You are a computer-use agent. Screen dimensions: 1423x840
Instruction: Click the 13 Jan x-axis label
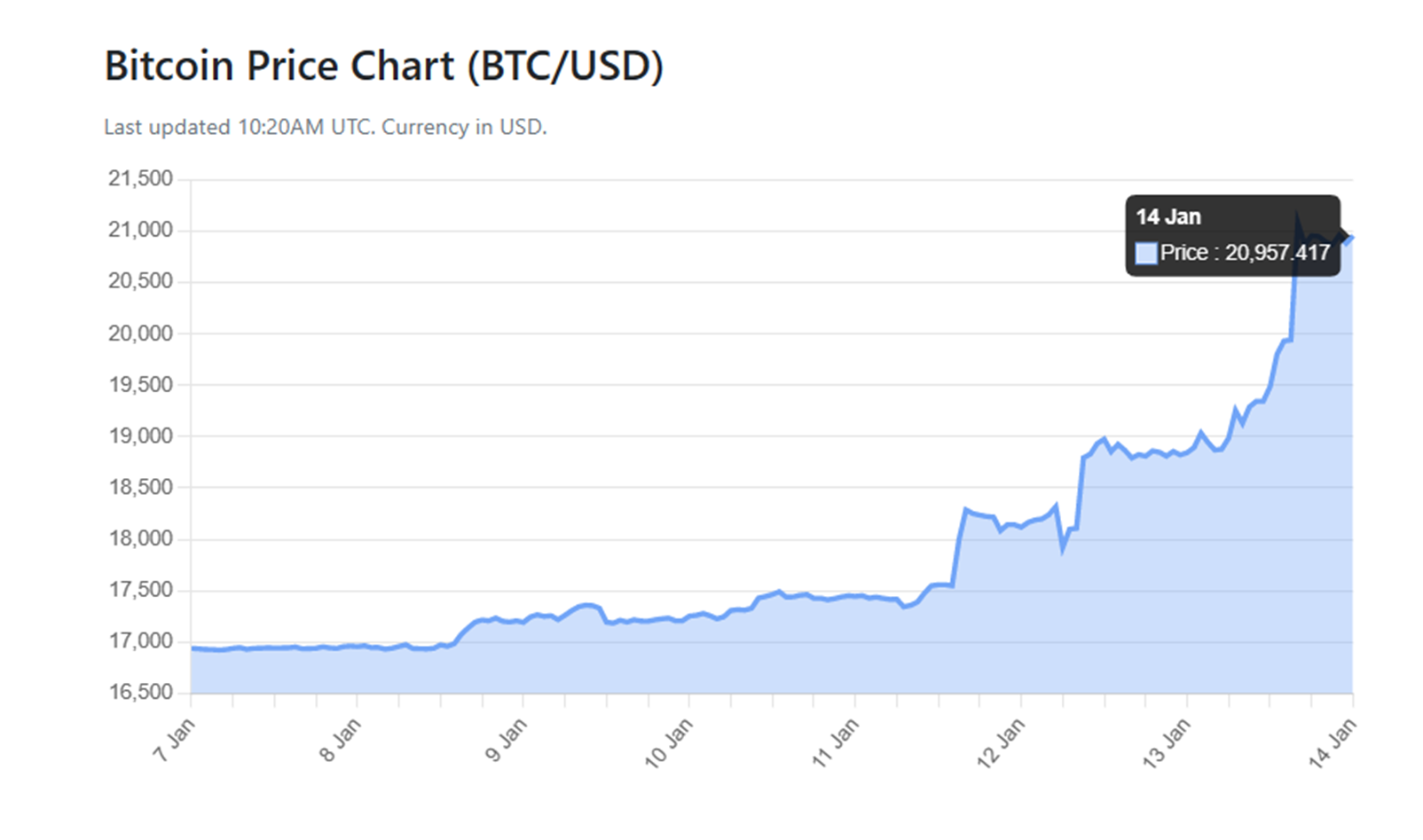click(x=1167, y=743)
